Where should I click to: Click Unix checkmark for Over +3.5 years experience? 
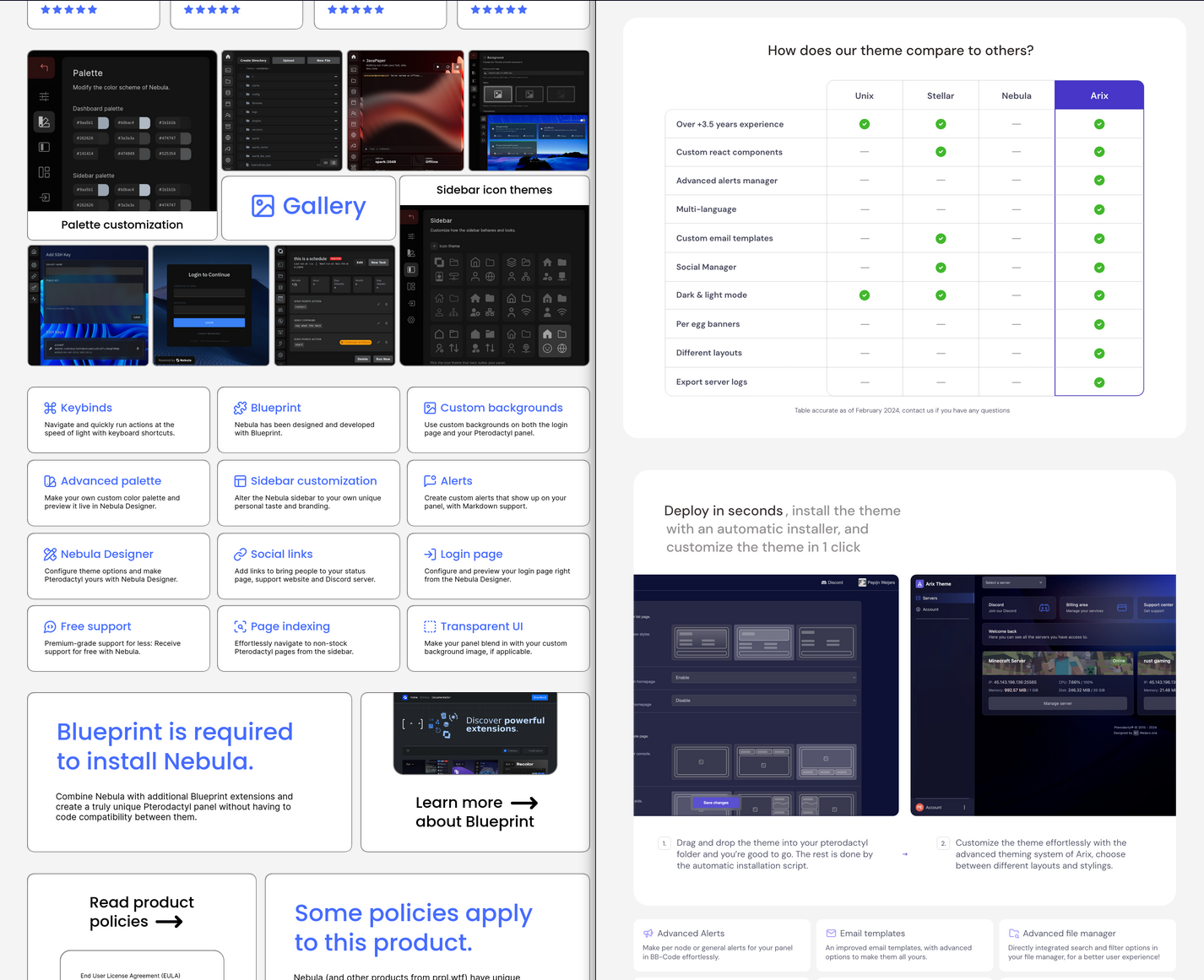(865, 124)
